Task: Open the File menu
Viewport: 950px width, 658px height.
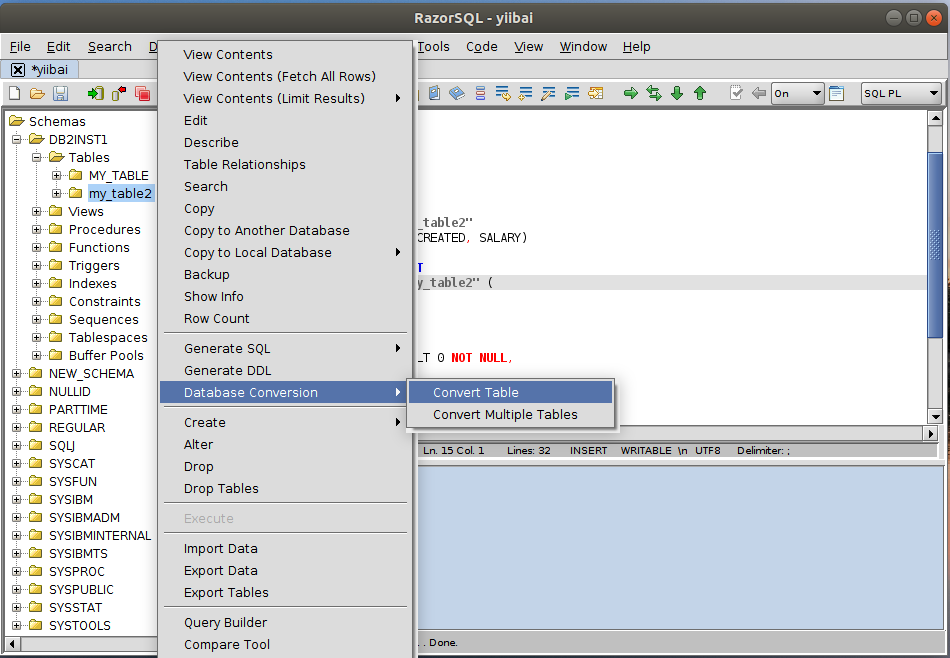Action: click(20, 47)
